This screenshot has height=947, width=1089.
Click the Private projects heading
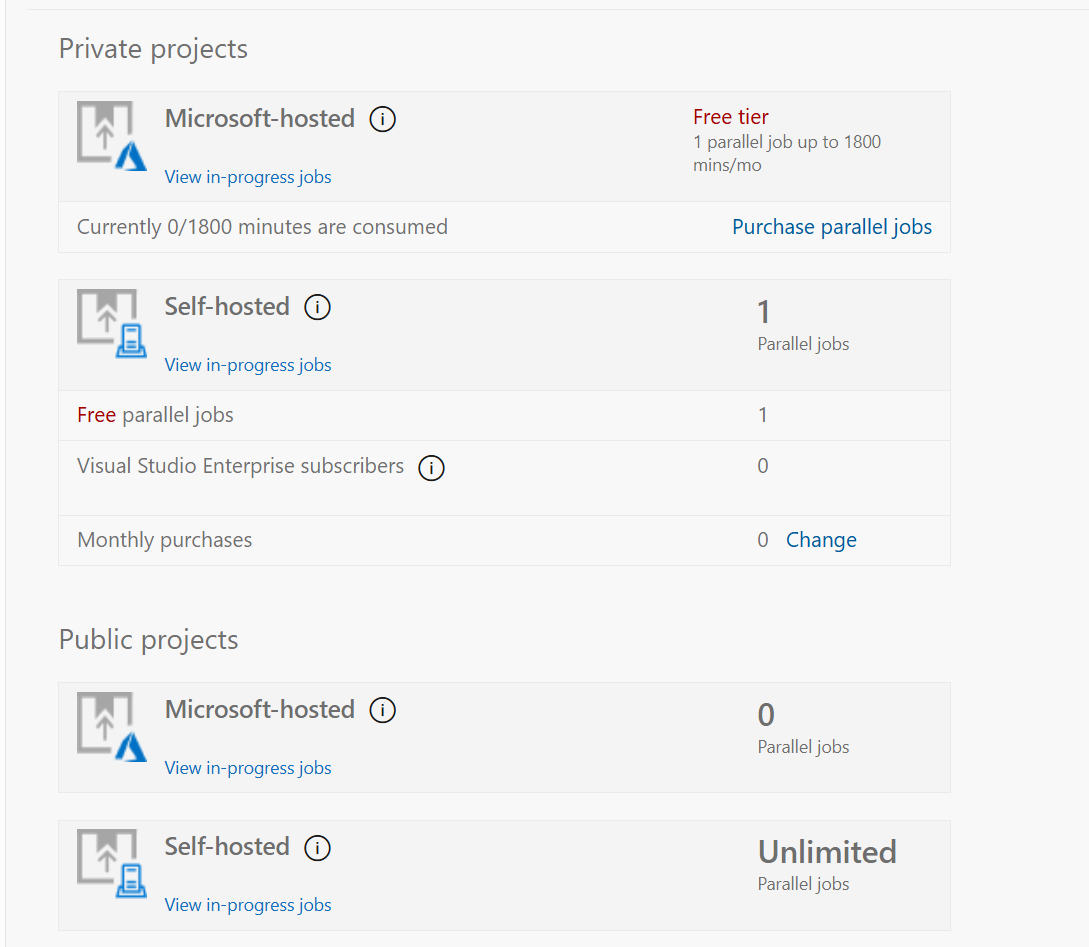(153, 49)
